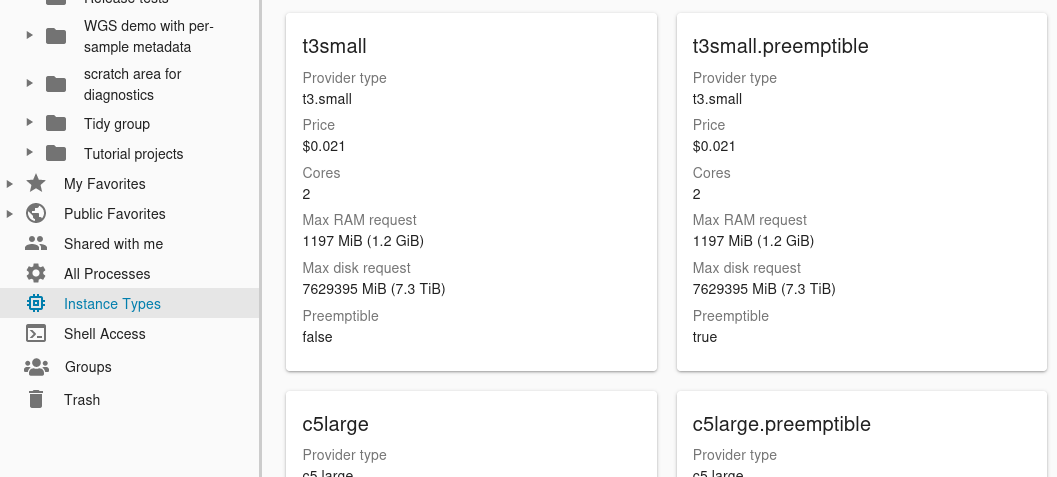The height and width of the screenshot is (477, 1057).
Task: Click the All Processes gear icon
Action: click(x=36, y=274)
